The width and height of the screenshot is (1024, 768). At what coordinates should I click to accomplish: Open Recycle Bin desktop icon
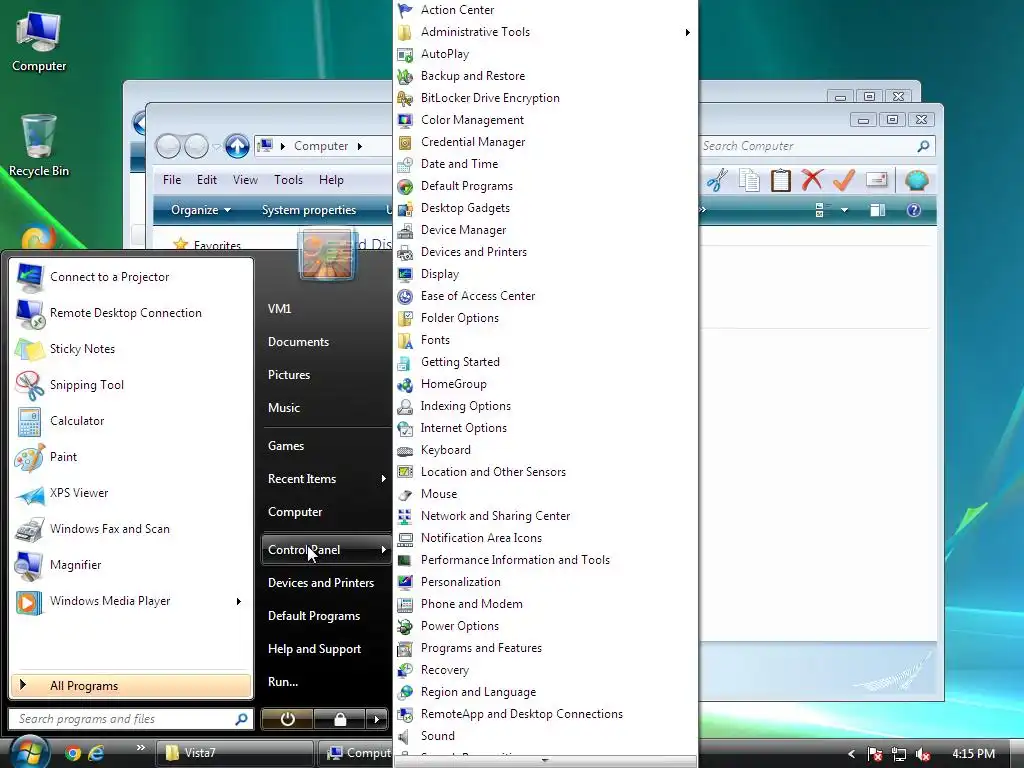click(x=39, y=146)
